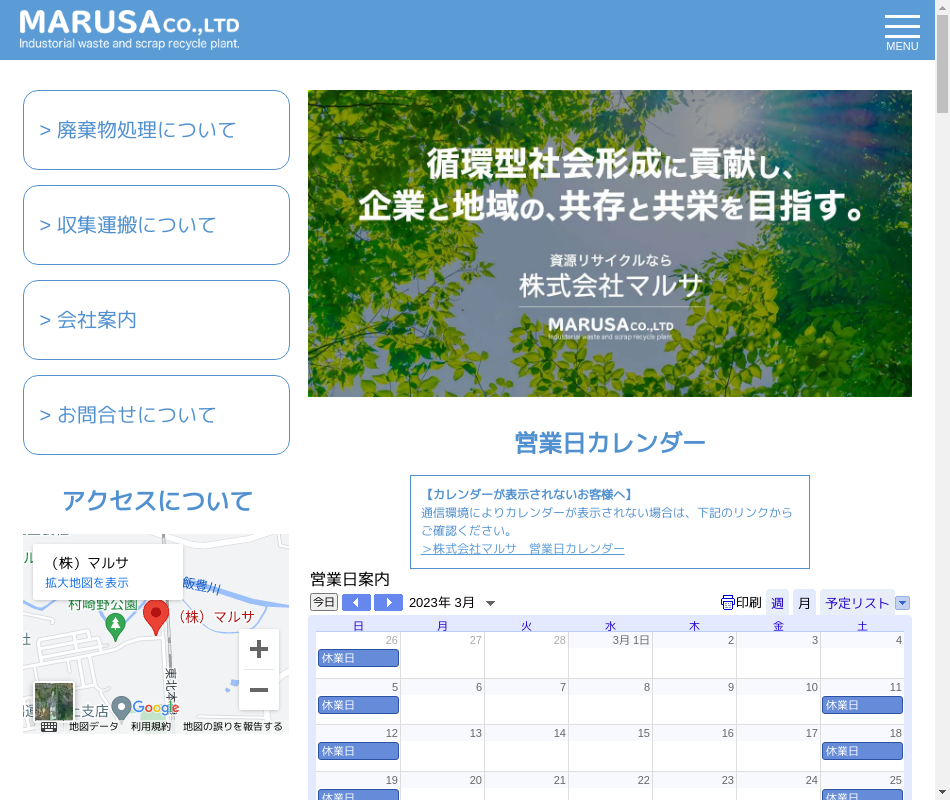Open map keyboard shortcuts icon
The image size is (950, 800).
(x=49, y=727)
